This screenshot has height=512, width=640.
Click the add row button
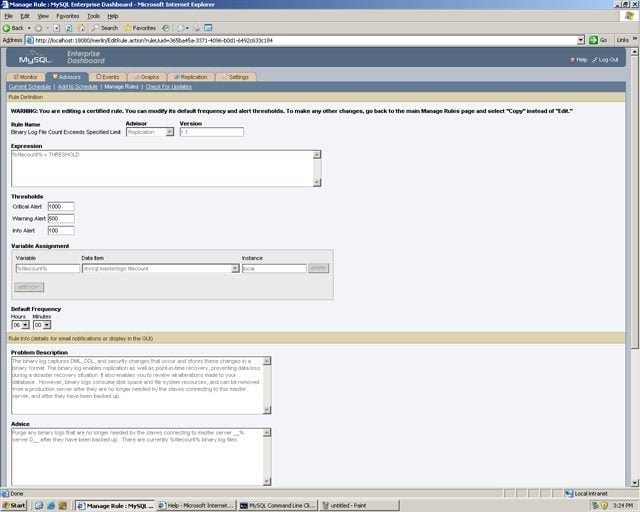29,287
